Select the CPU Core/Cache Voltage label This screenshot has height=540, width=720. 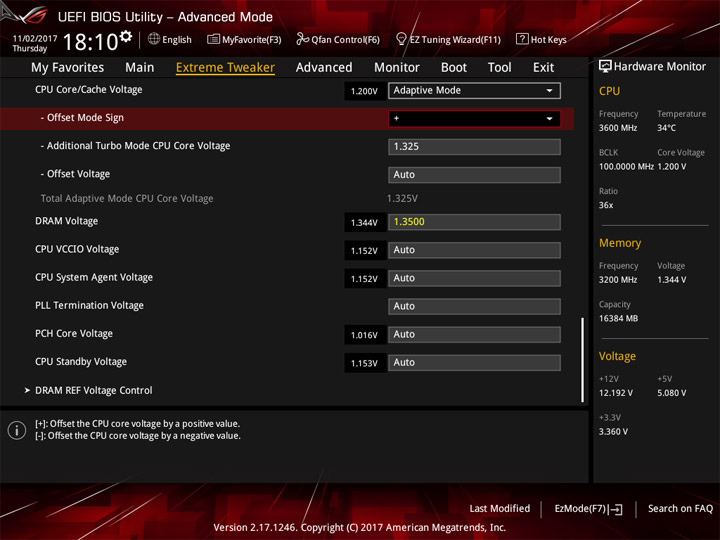[89, 90]
